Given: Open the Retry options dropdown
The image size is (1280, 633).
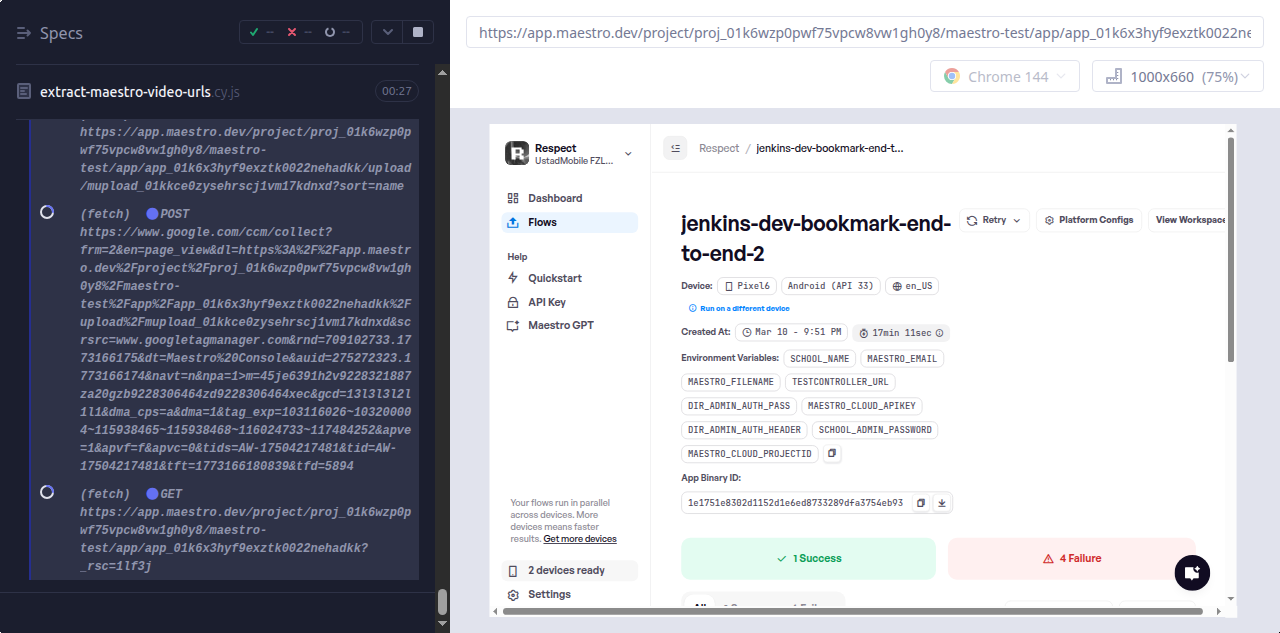Looking at the screenshot, I should (x=994, y=220).
